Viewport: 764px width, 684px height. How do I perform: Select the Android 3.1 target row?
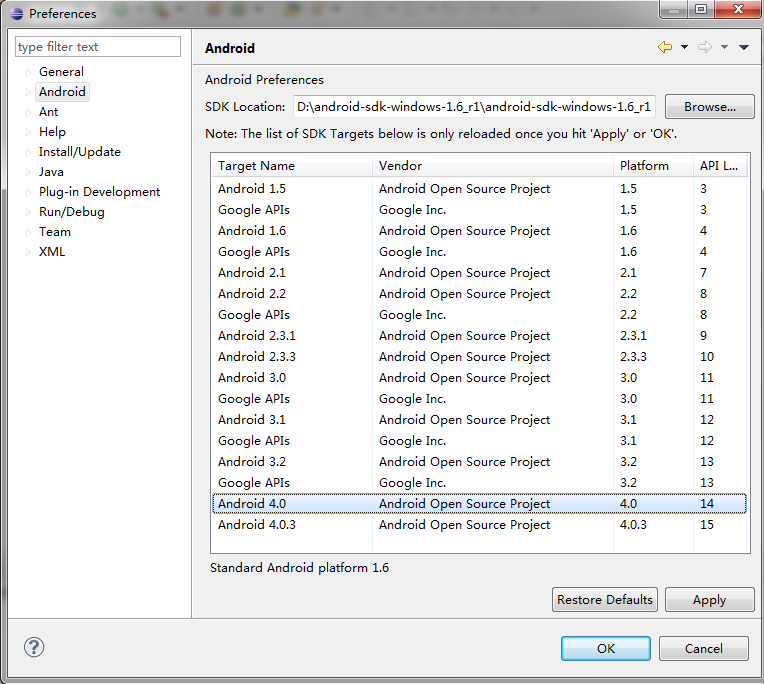479,419
